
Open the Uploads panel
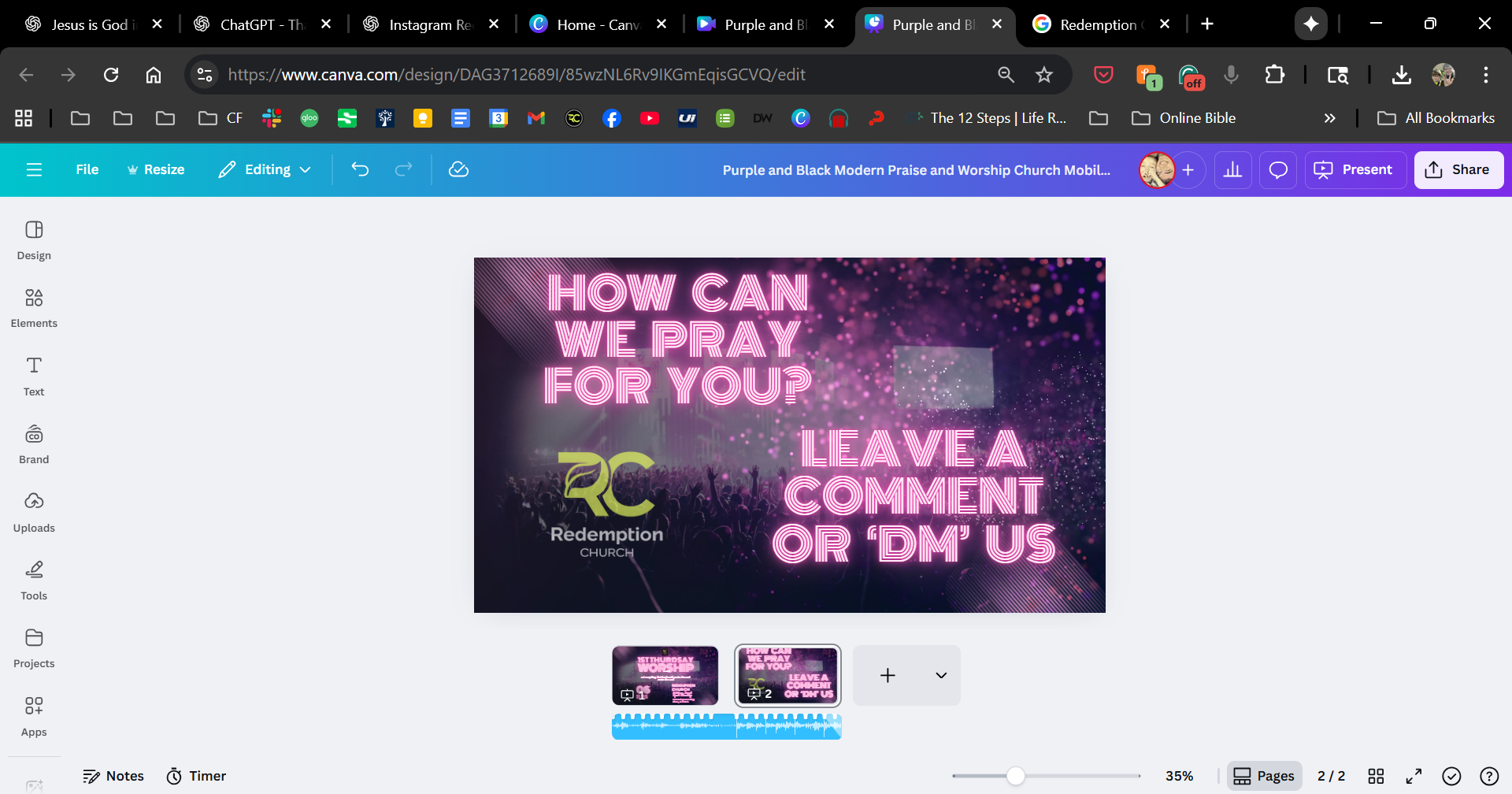point(34,512)
